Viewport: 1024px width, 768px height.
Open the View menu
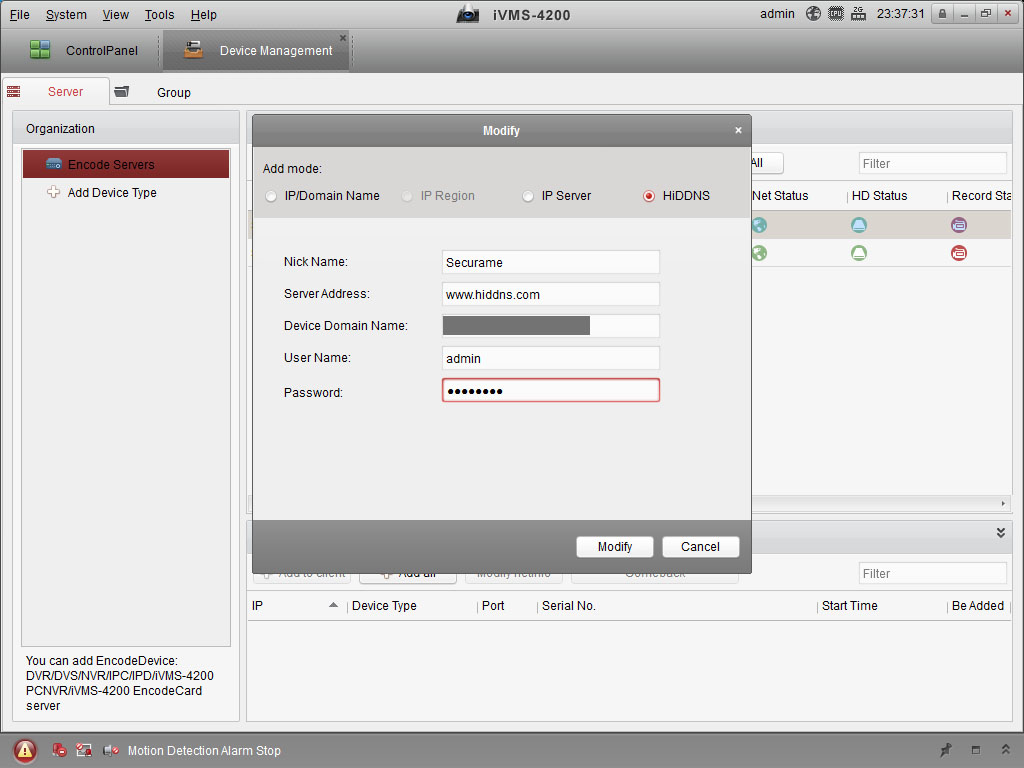tap(116, 14)
